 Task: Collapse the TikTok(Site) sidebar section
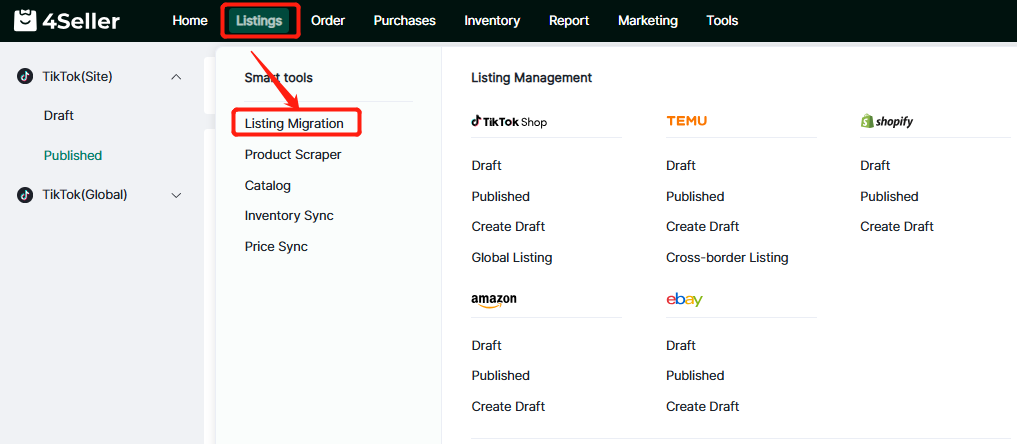click(x=177, y=77)
